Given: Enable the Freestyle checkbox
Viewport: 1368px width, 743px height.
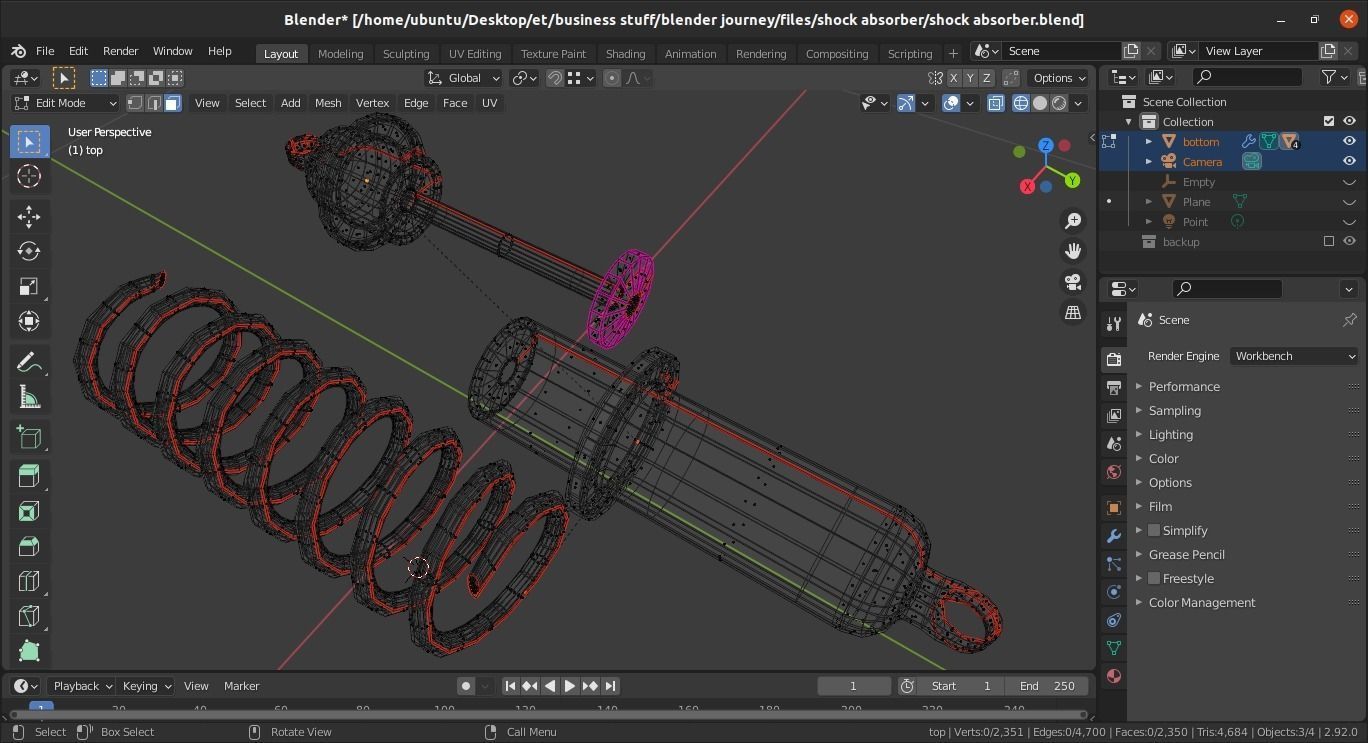Looking at the screenshot, I should point(1154,578).
